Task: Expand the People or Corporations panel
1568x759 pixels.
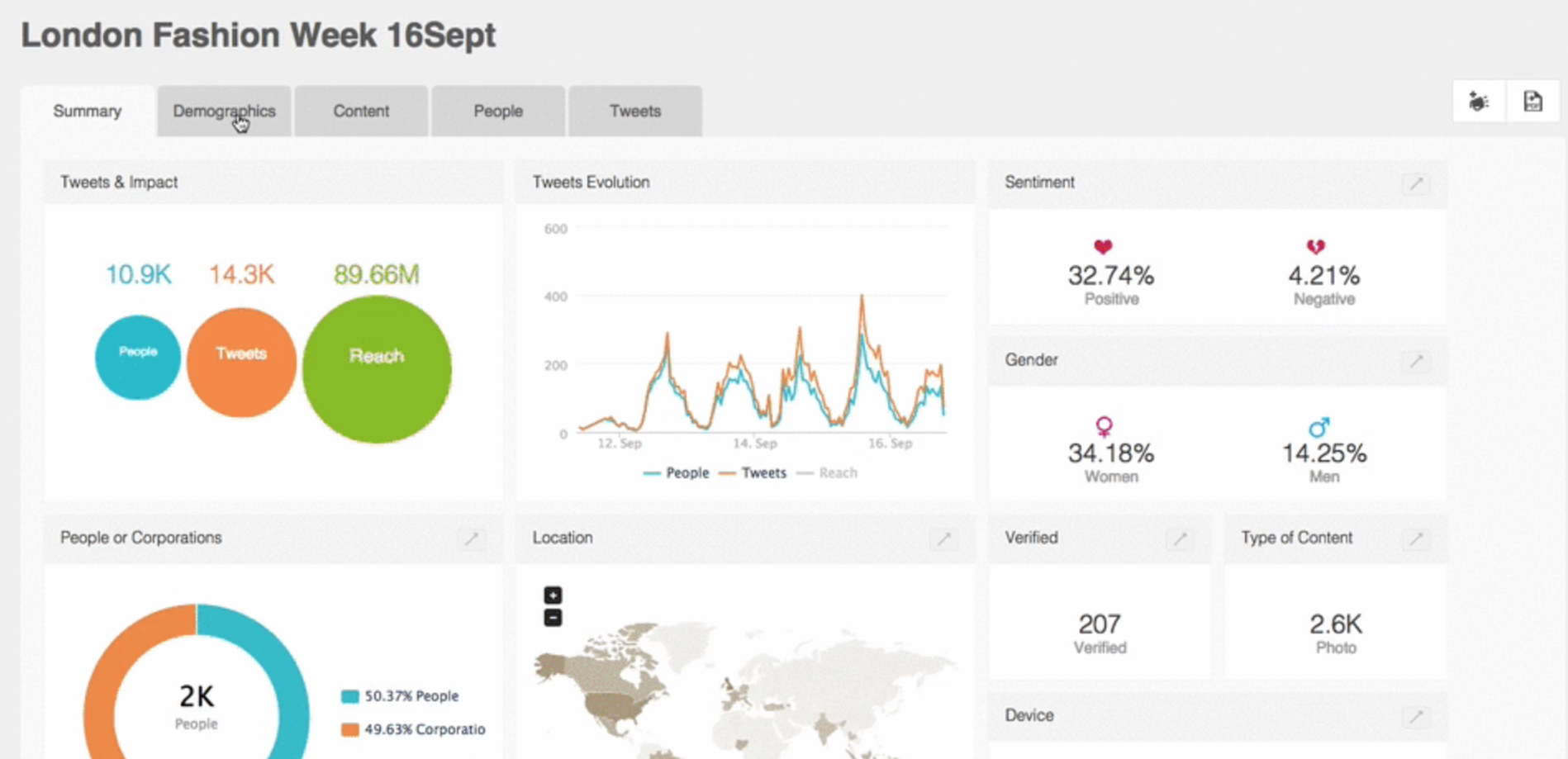Action: [x=472, y=538]
